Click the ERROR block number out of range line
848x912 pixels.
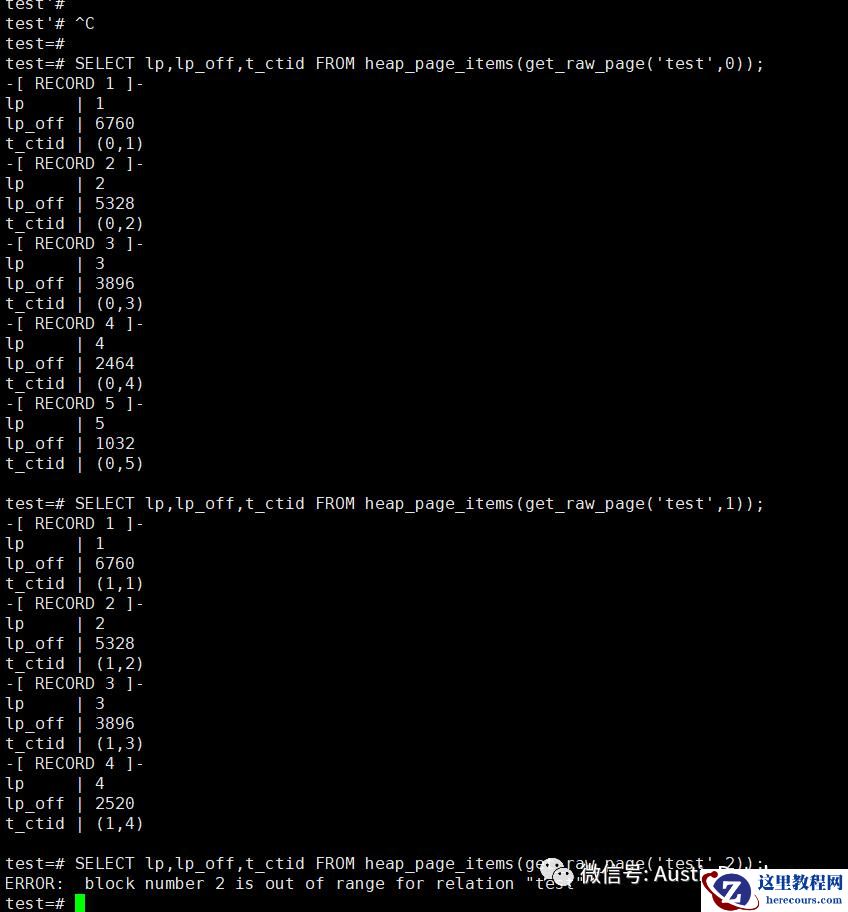coord(289,884)
